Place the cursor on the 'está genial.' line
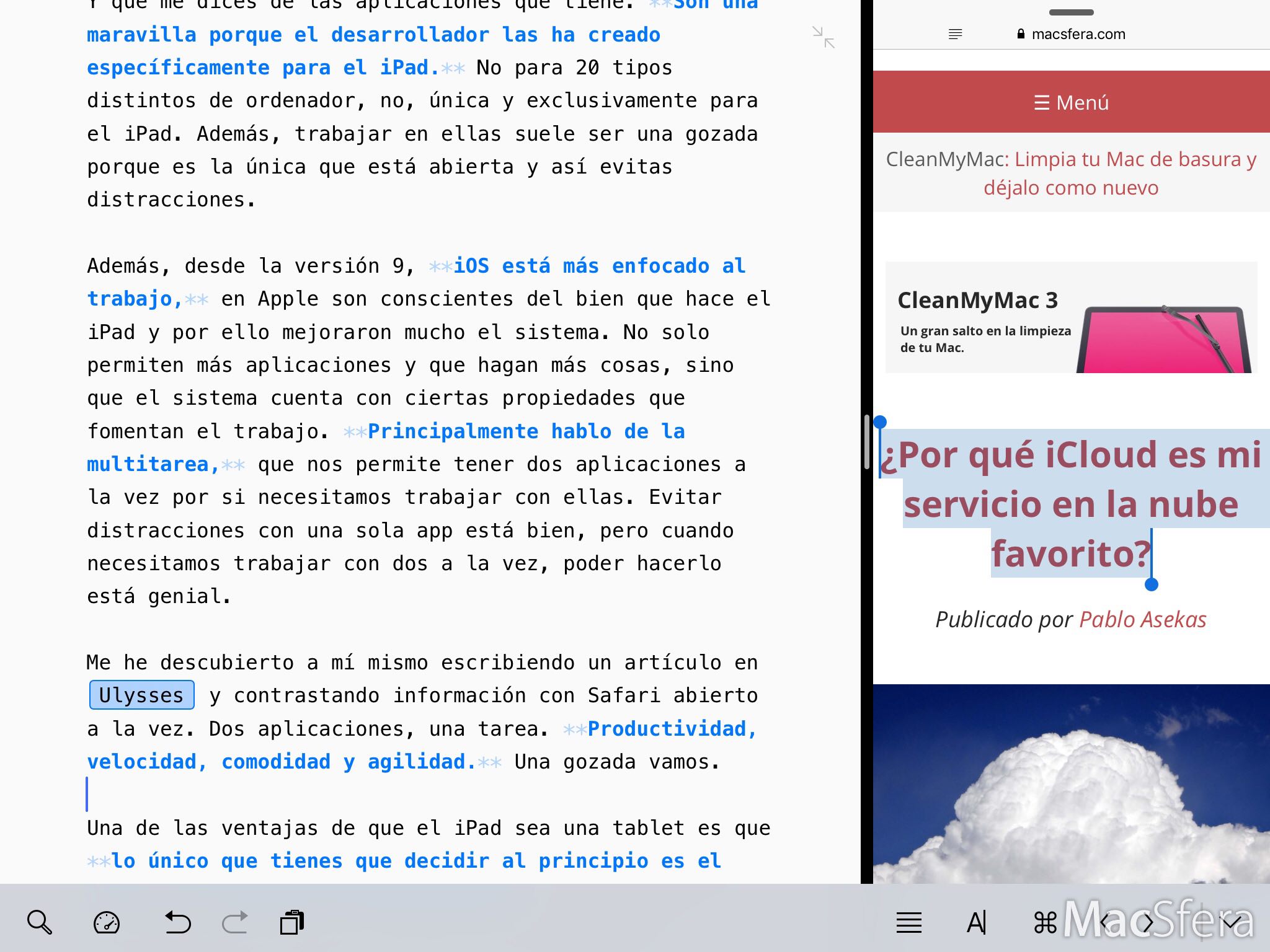1270x952 pixels. 159,596
